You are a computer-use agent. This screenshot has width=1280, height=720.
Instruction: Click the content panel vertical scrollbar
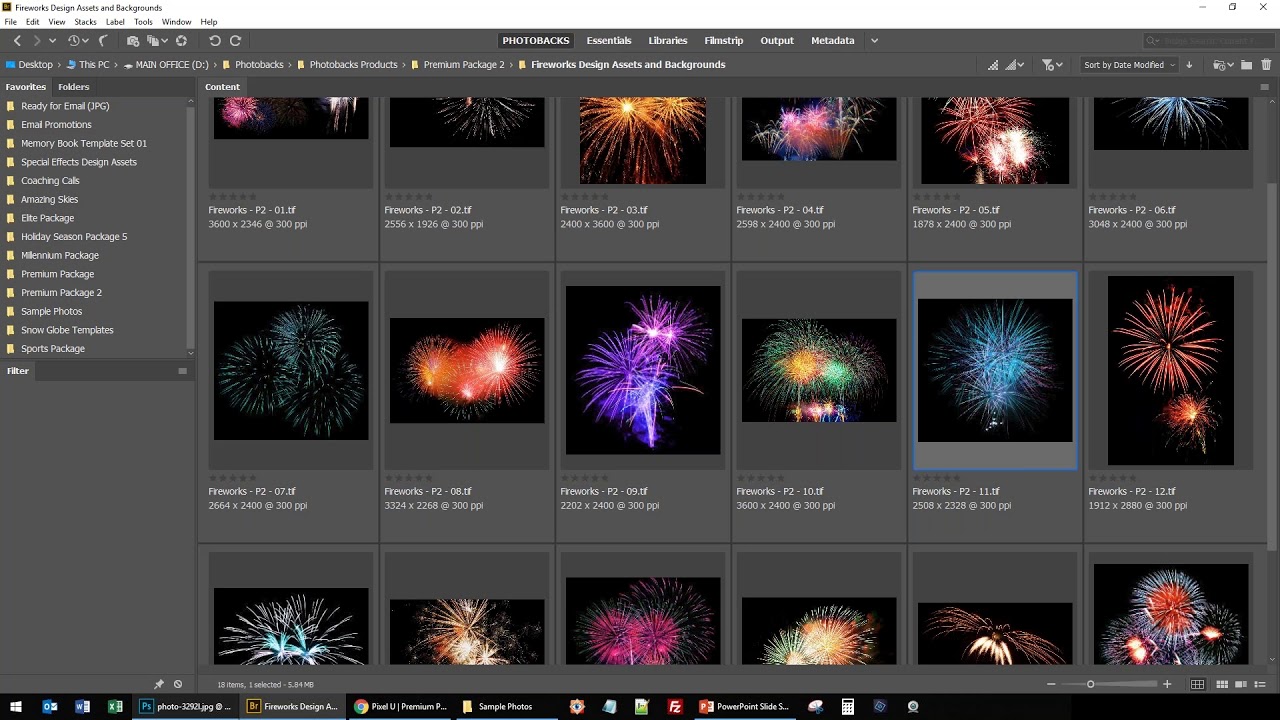[1272, 367]
